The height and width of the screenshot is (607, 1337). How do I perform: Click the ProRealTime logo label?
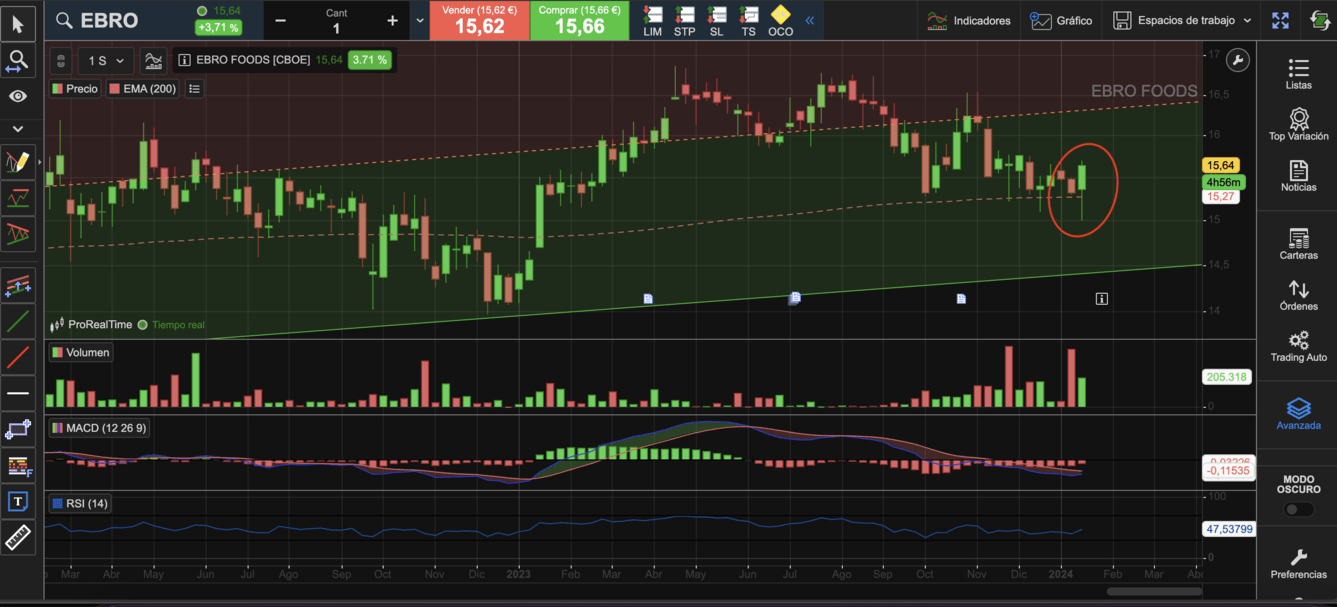click(x=91, y=325)
